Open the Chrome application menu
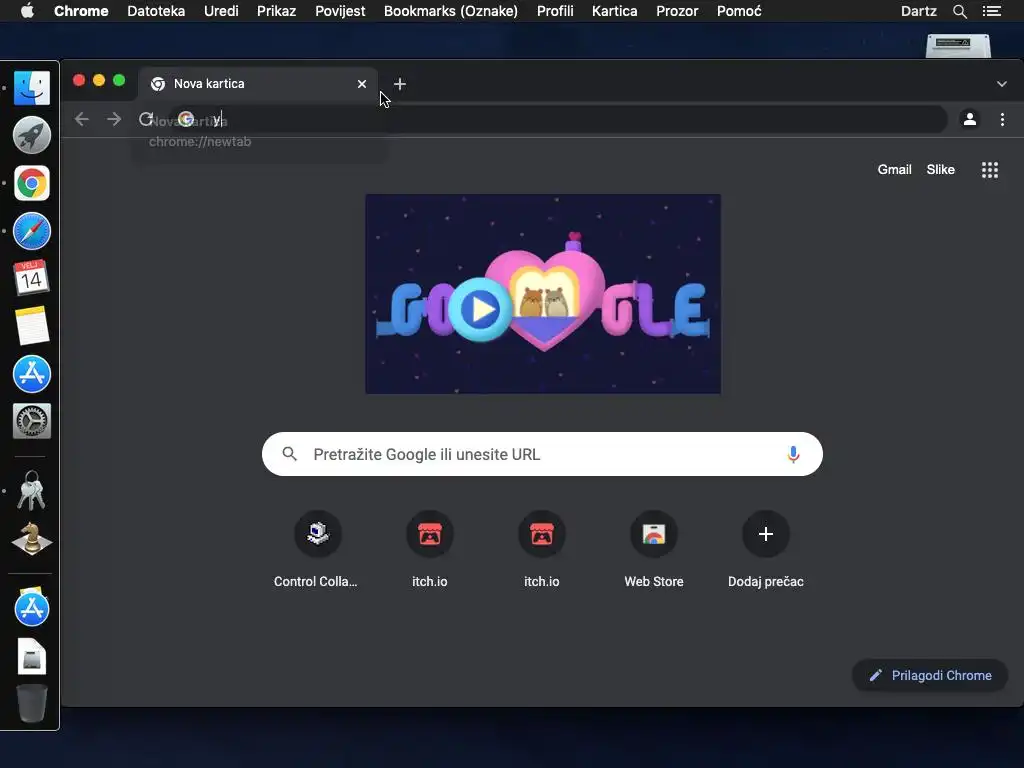This screenshot has width=1024, height=768. point(81,11)
